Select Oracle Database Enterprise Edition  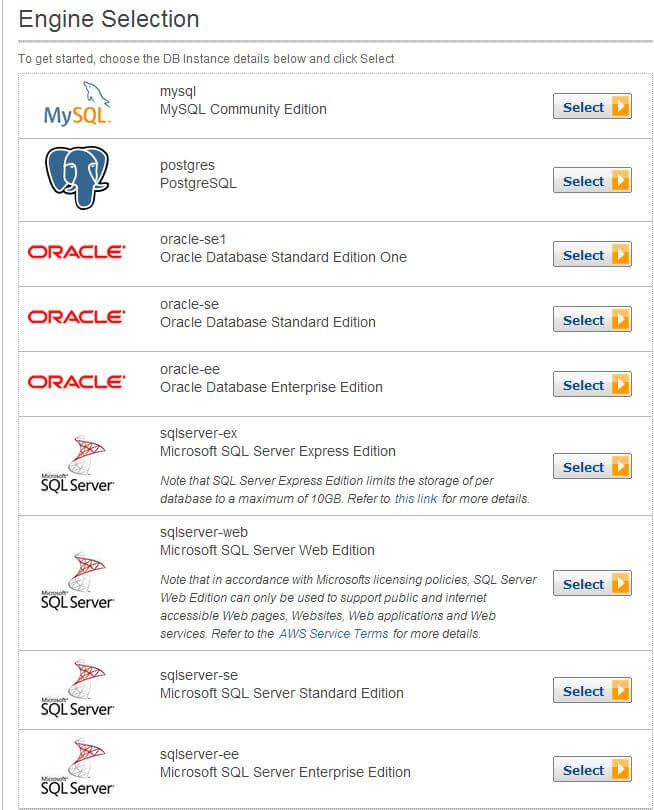592,385
